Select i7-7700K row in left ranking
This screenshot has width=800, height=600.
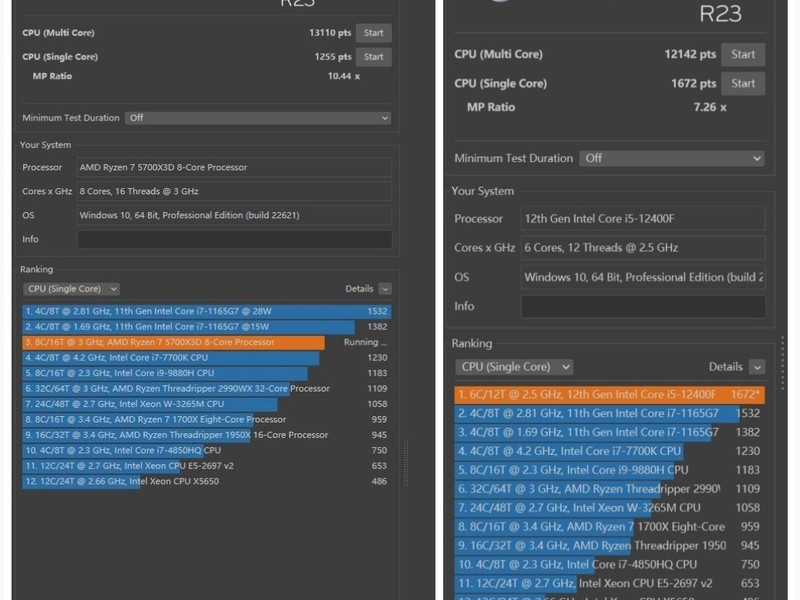207,358
